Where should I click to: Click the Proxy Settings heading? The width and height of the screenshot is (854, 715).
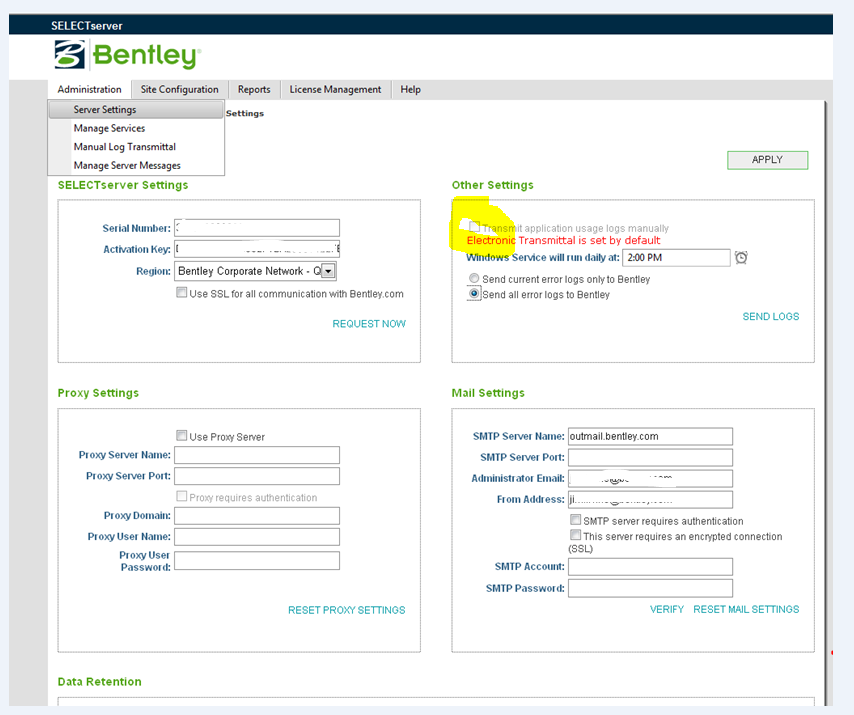tap(98, 393)
